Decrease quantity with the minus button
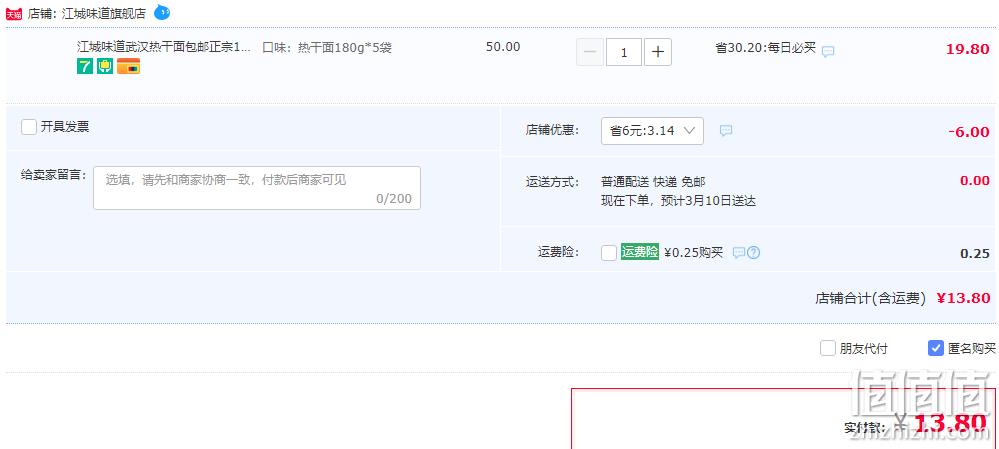Viewport: 999px width, 449px height. pos(590,52)
